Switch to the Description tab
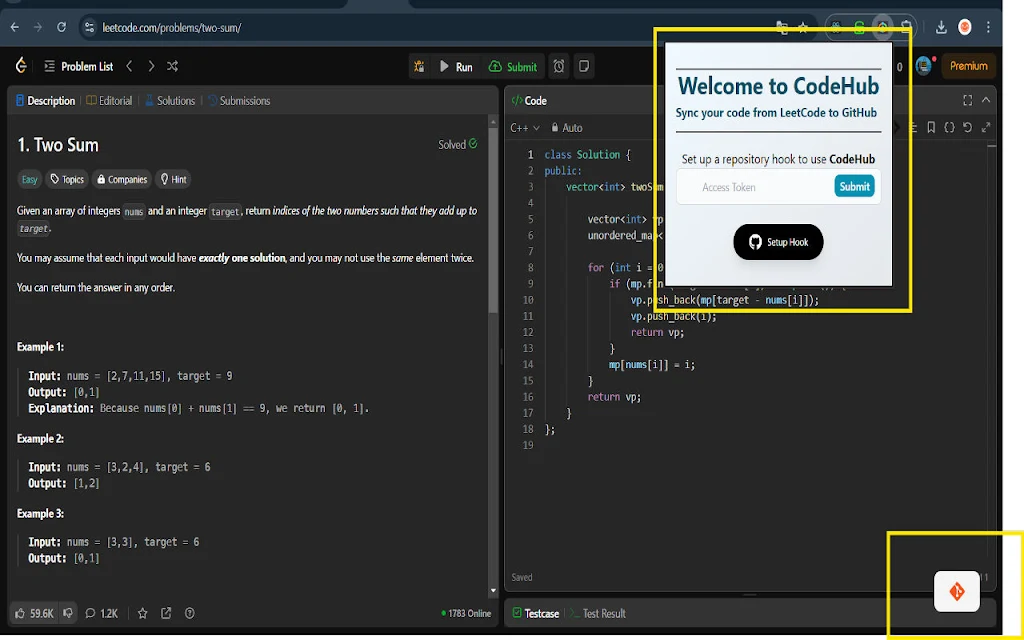Screen dimensions: 1024x640 pyautogui.click(x=45, y=101)
